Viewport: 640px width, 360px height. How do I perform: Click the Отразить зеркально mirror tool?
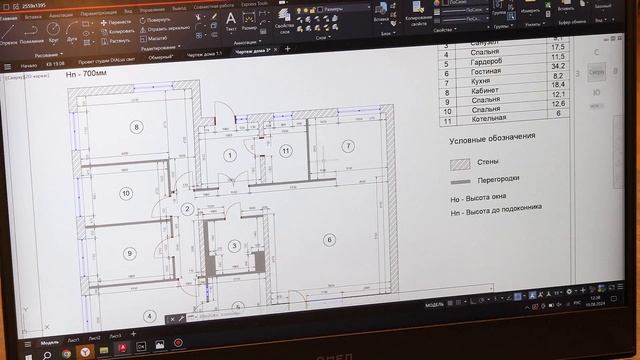164,29
